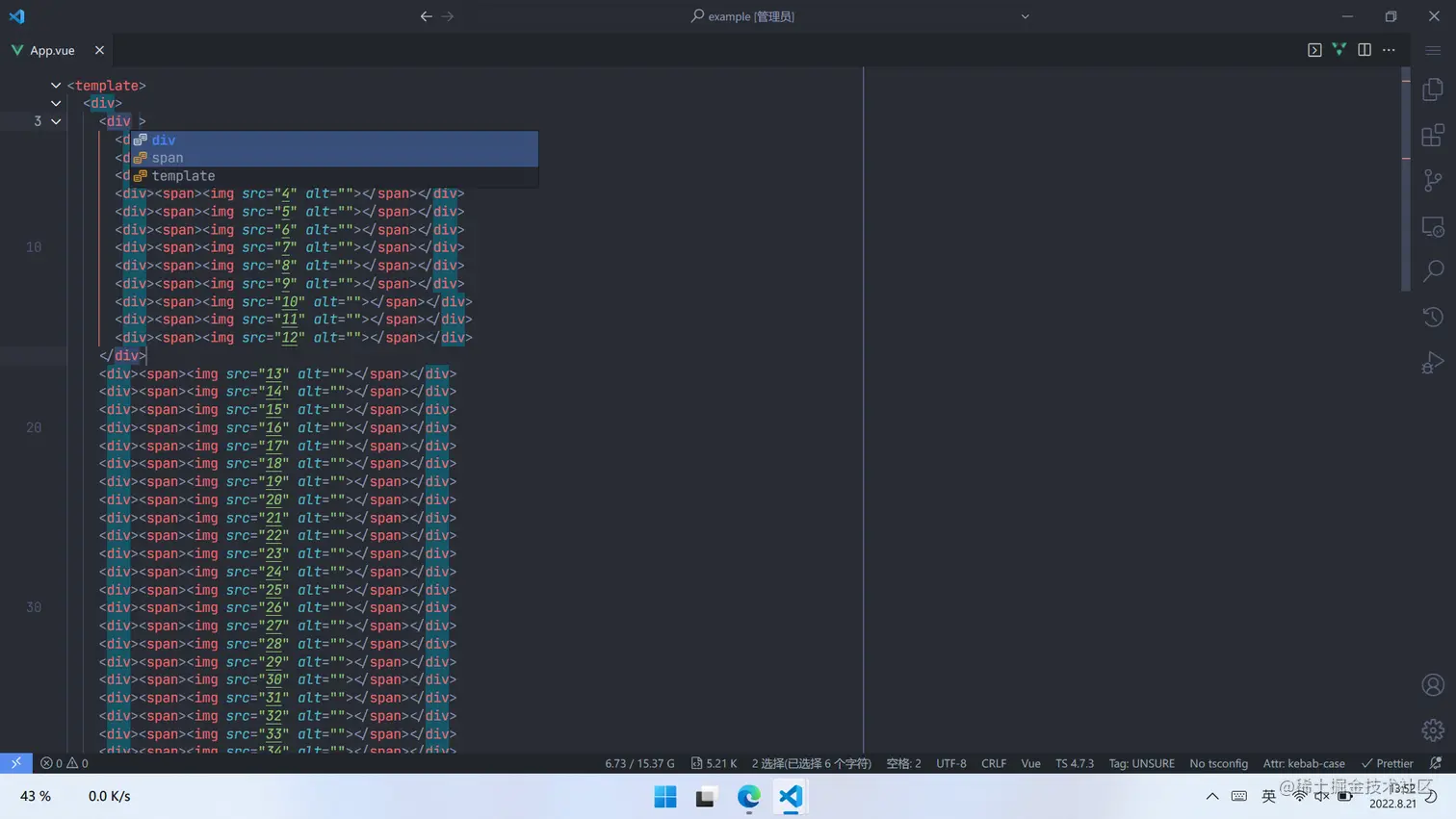Collapse the line 3 div fold arrow
Viewport: 1456px width, 819px height.
point(56,121)
